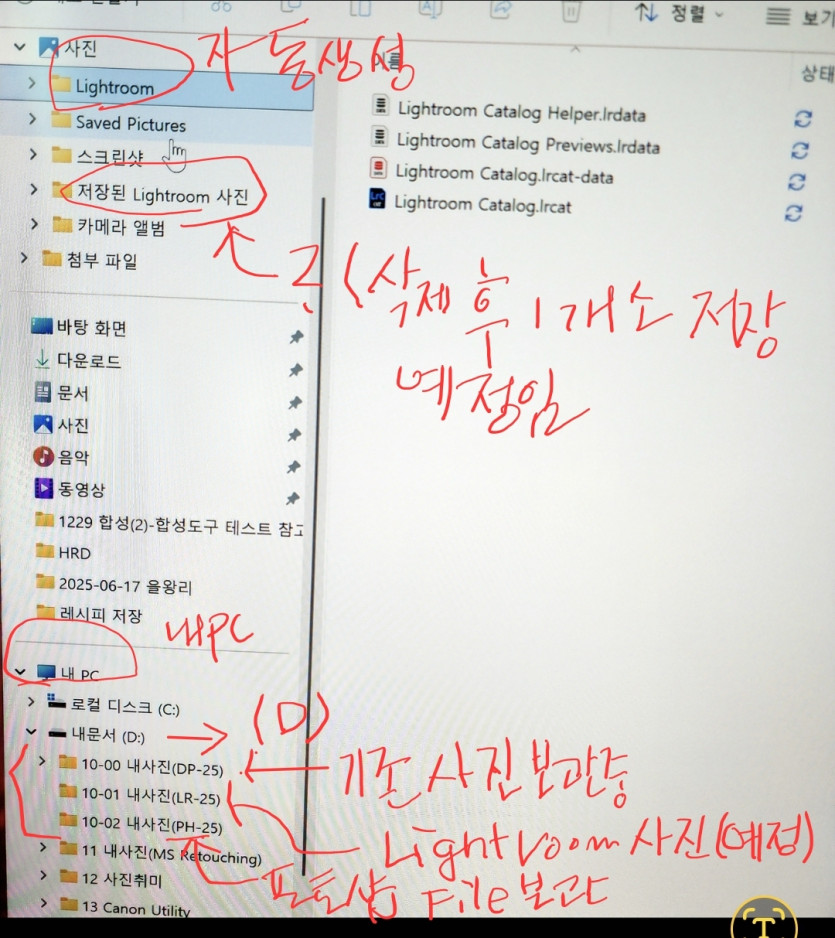The height and width of the screenshot is (938, 835).
Task: Select the Lightroom Catalog Helper.lrdata file icon
Action: tap(380, 105)
